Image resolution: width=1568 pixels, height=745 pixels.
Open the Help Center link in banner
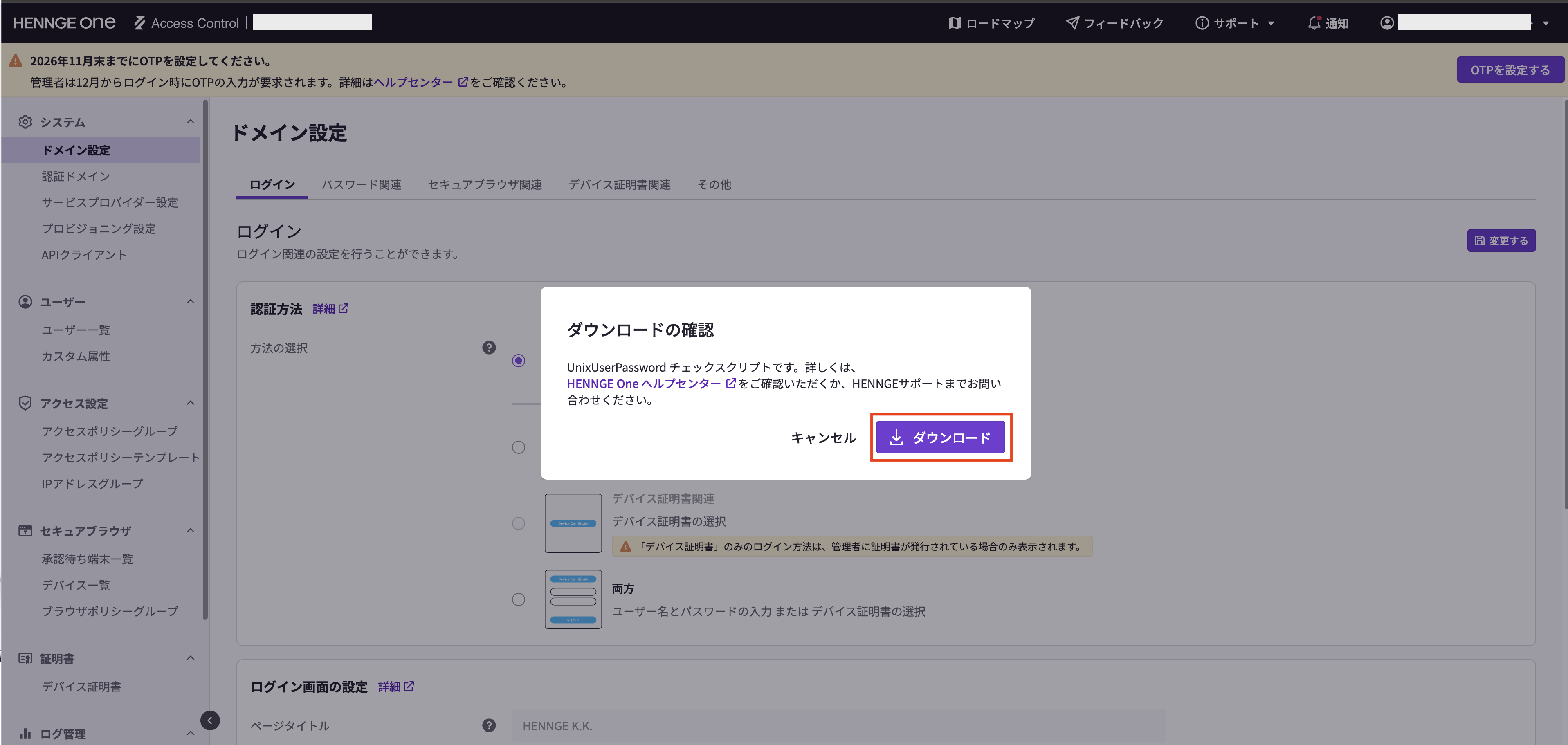(420, 82)
